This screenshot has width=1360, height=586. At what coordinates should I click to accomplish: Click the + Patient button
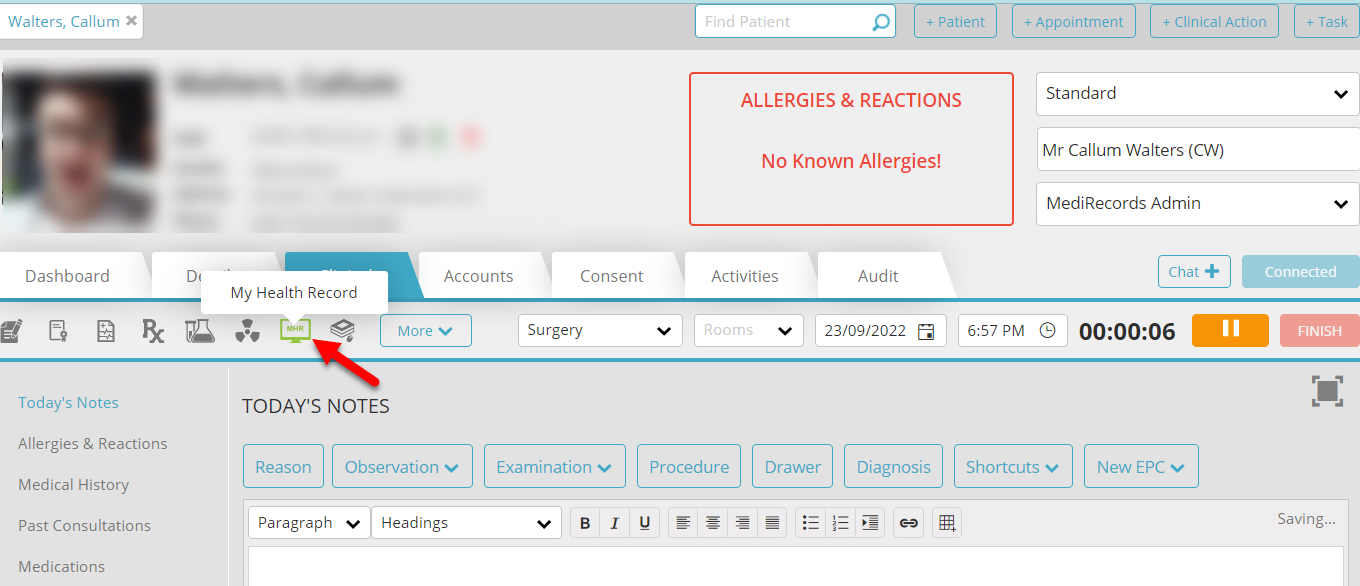(x=955, y=21)
